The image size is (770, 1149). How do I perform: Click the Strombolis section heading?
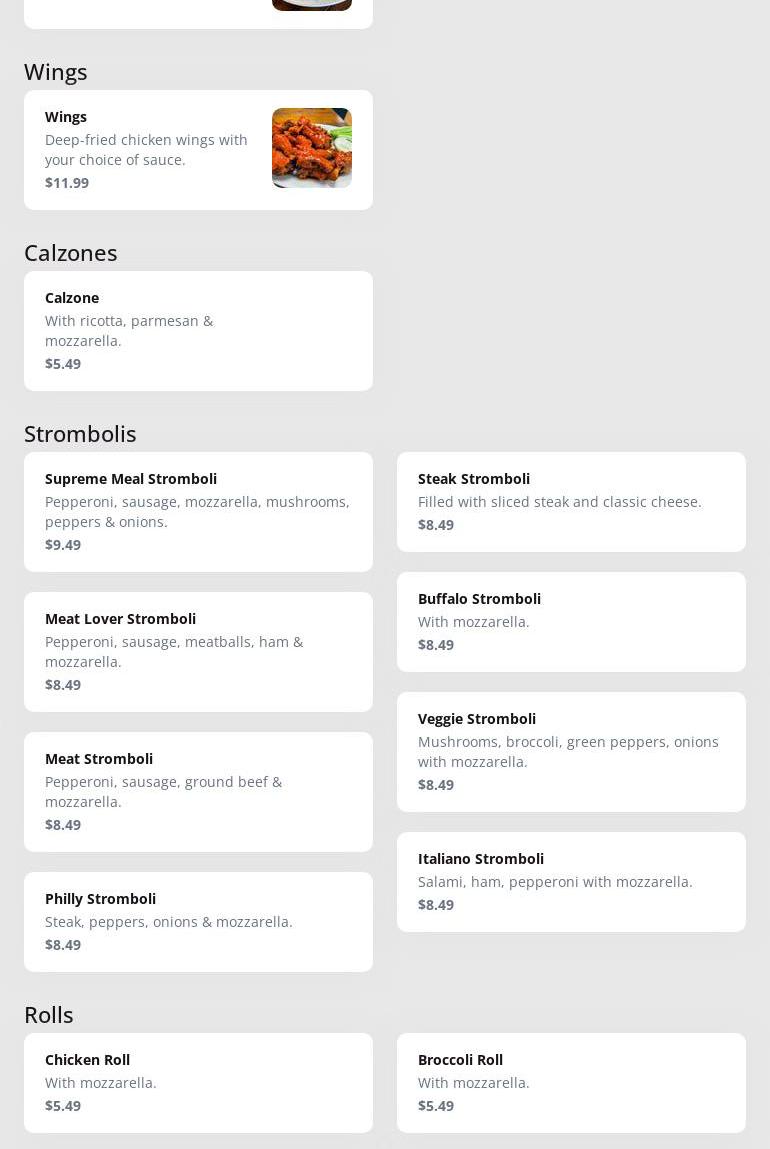pyautogui.click(x=80, y=434)
